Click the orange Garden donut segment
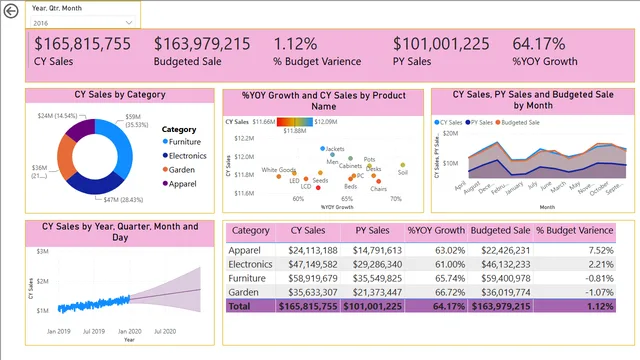This screenshot has width=640, height=360. 65,157
